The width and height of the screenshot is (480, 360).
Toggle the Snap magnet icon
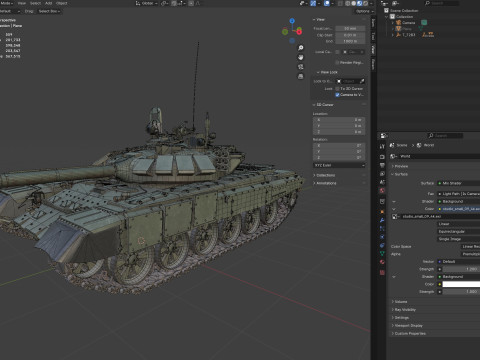pos(174,3)
